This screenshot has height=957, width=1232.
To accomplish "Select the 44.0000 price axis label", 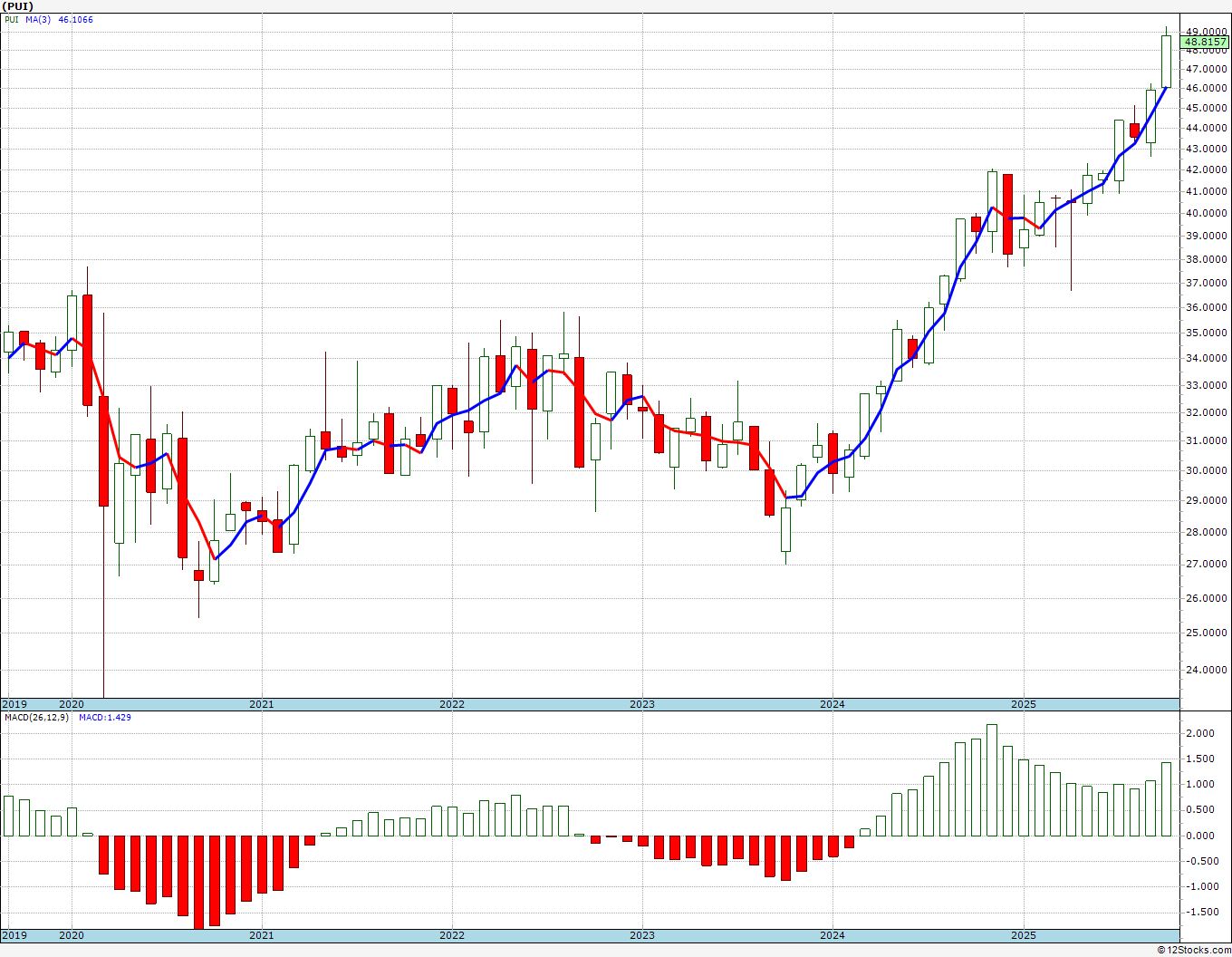I will tap(1206, 128).
